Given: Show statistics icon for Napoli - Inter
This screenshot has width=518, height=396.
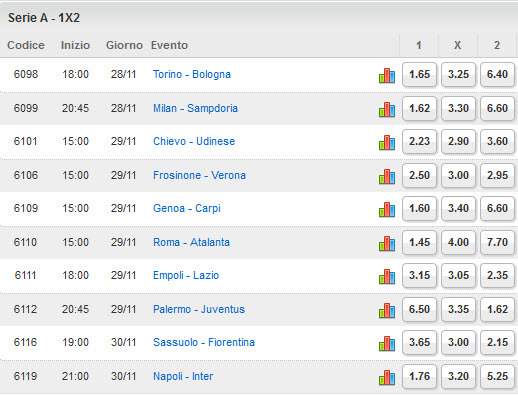Looking at the screenshot, I should point(387,377).
